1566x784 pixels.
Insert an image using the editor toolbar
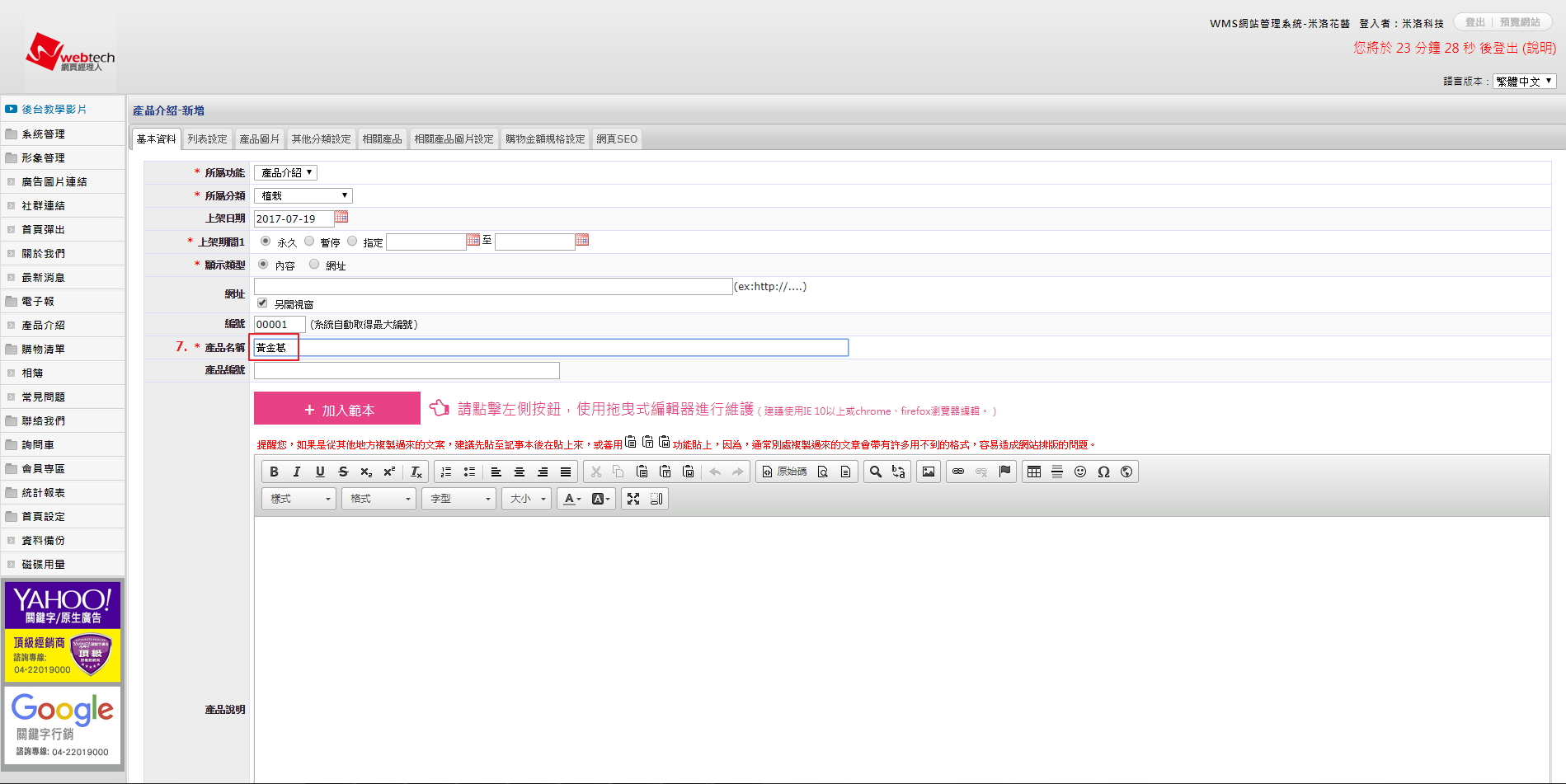929,472
